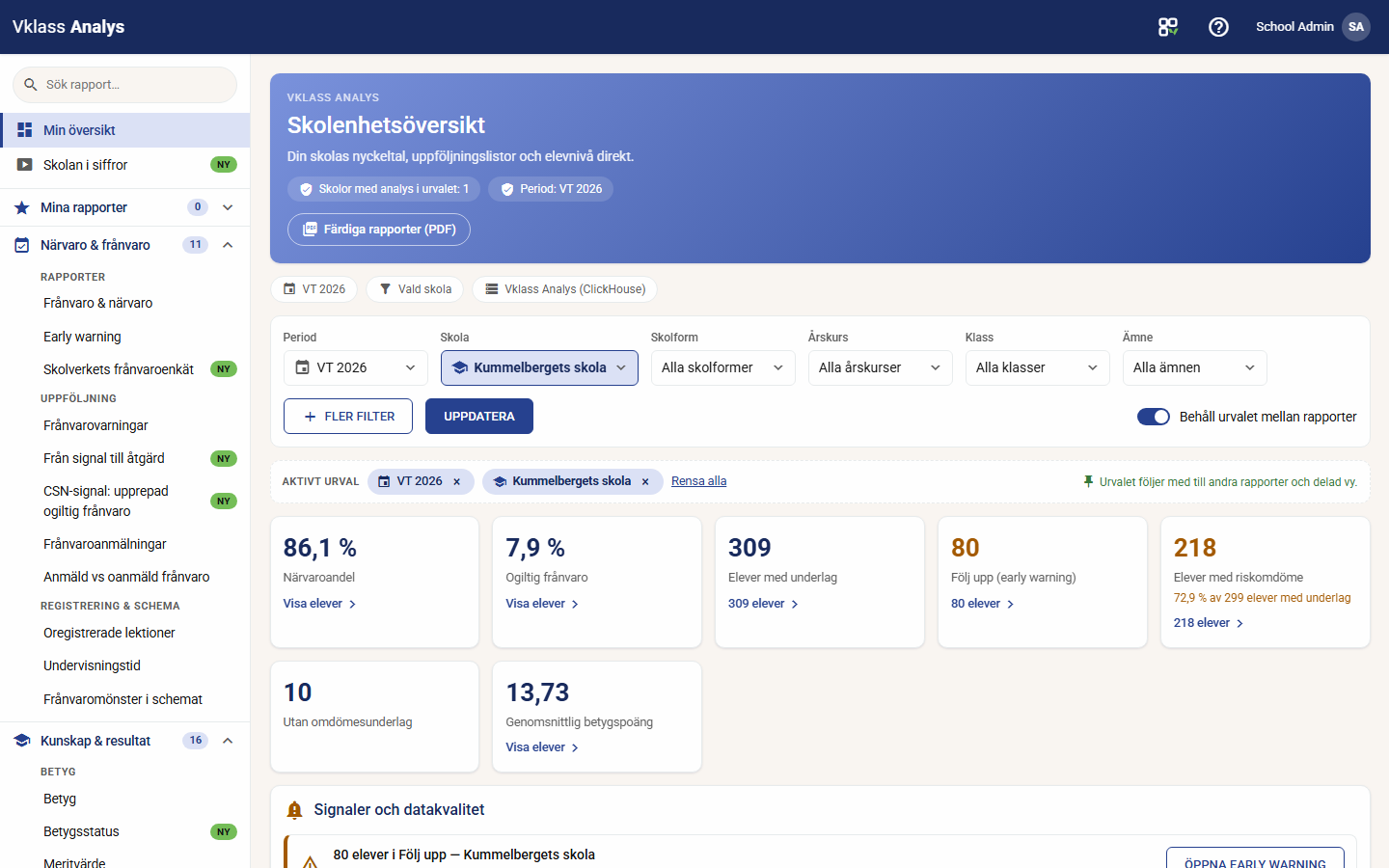Expand the Mina rapporter section
This screenshot has height=868, width=1389.
[x=228, y=207]
